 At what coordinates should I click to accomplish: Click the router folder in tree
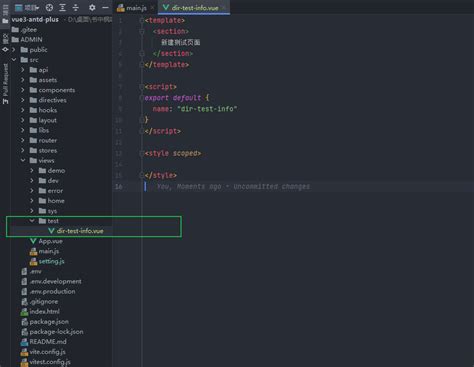tap(48, 140)
